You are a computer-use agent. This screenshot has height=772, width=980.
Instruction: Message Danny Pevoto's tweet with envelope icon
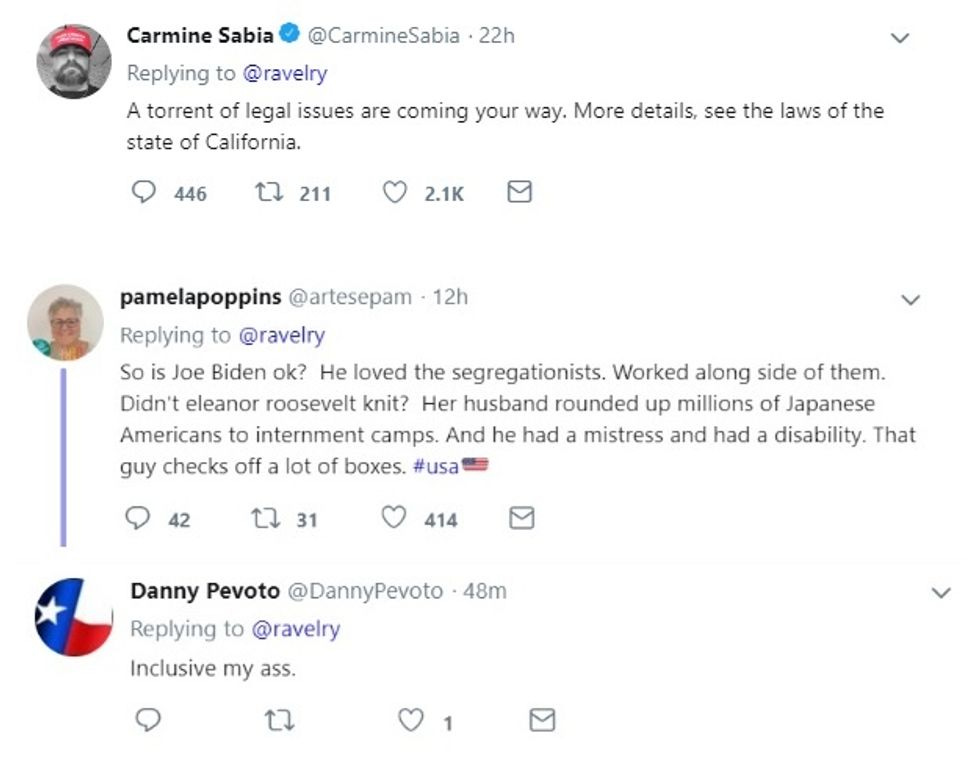[541, 720]
